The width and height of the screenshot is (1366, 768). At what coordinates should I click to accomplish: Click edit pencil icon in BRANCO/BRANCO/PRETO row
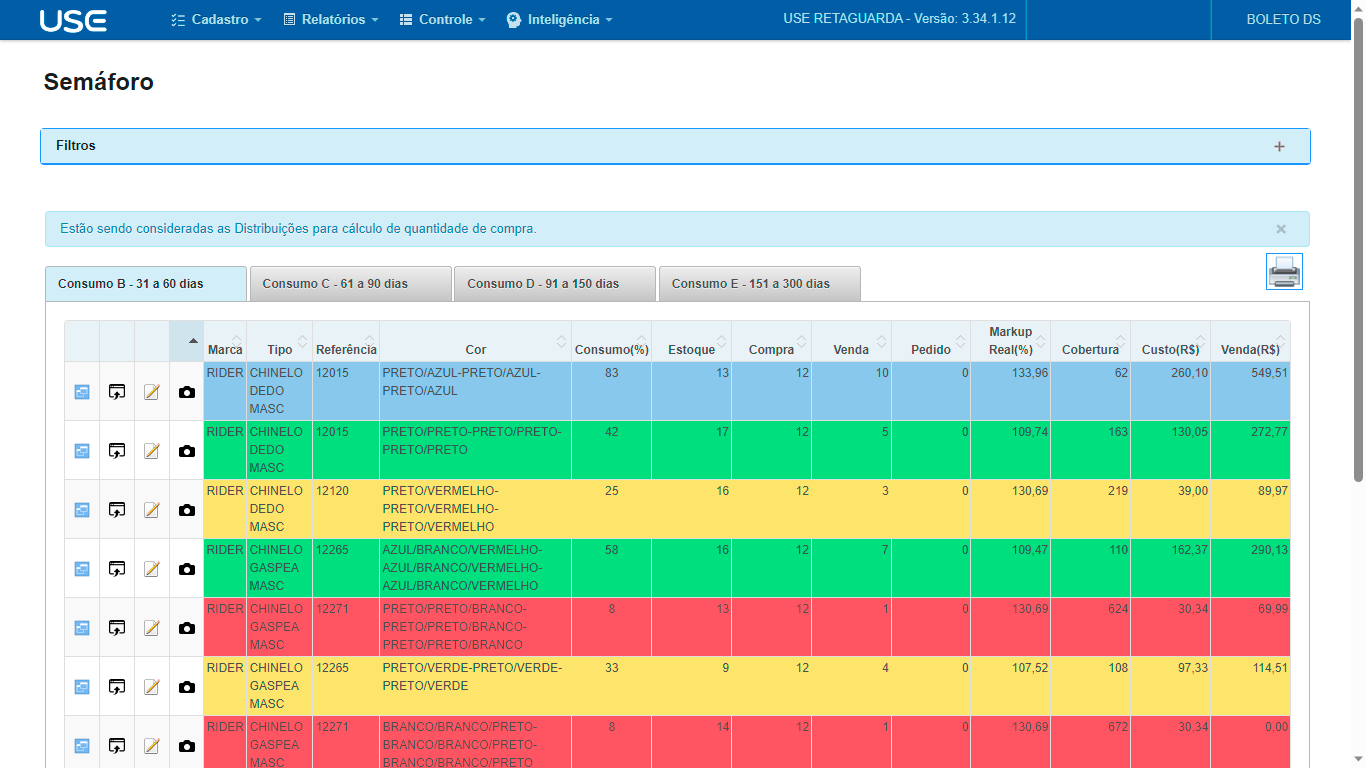[x=152, y=746]
